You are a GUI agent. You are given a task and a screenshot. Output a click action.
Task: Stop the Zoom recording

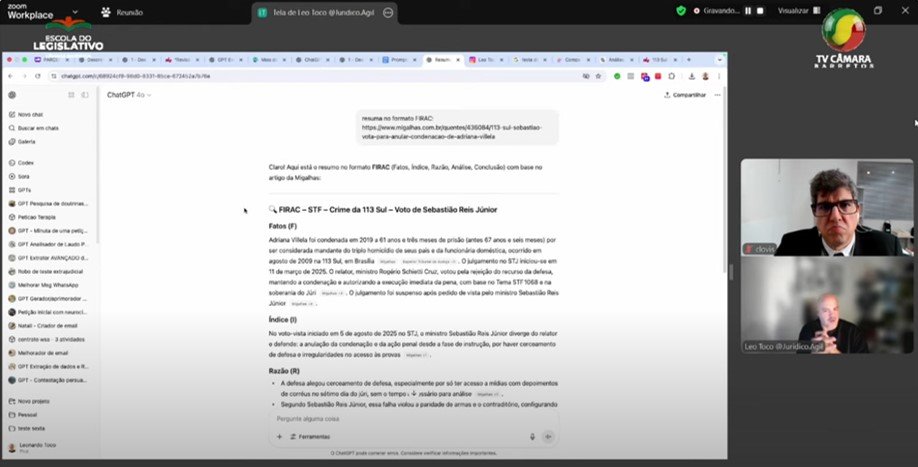pyautogui.click(x=760, y=11)
